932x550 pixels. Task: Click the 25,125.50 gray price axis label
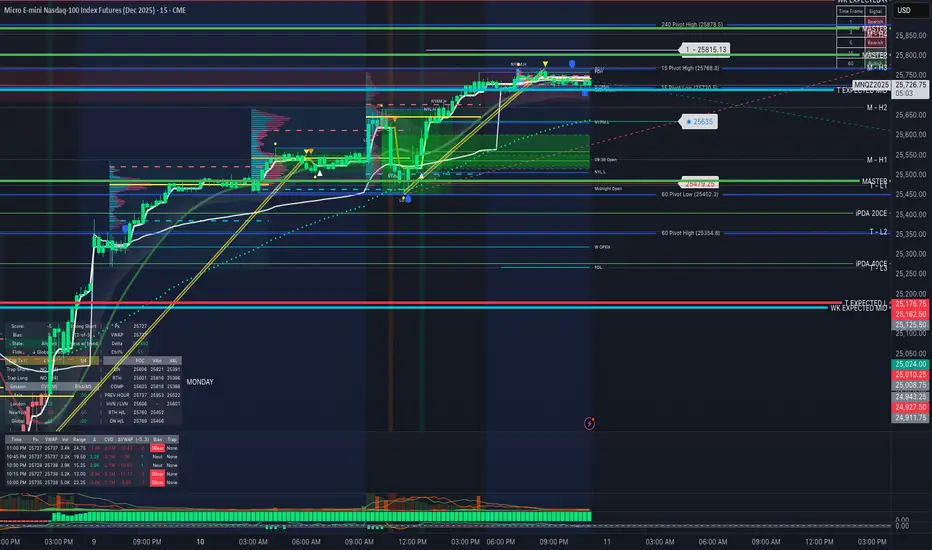[x=911, y=325]
